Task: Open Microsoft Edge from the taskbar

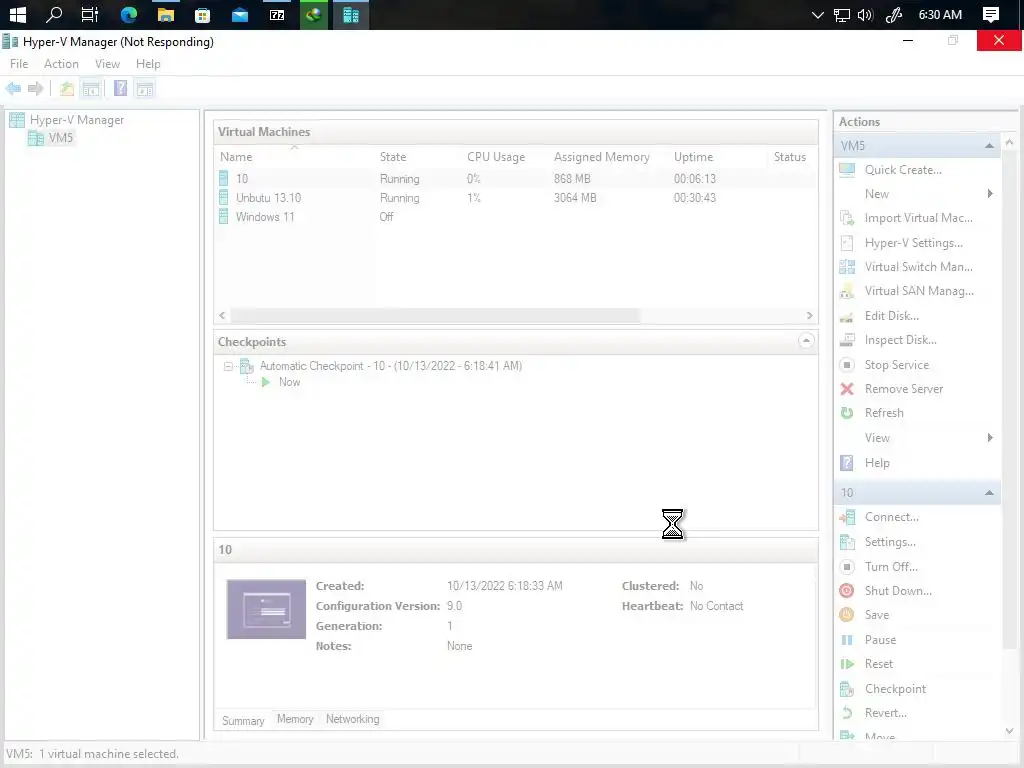Action: click(129, 14)
